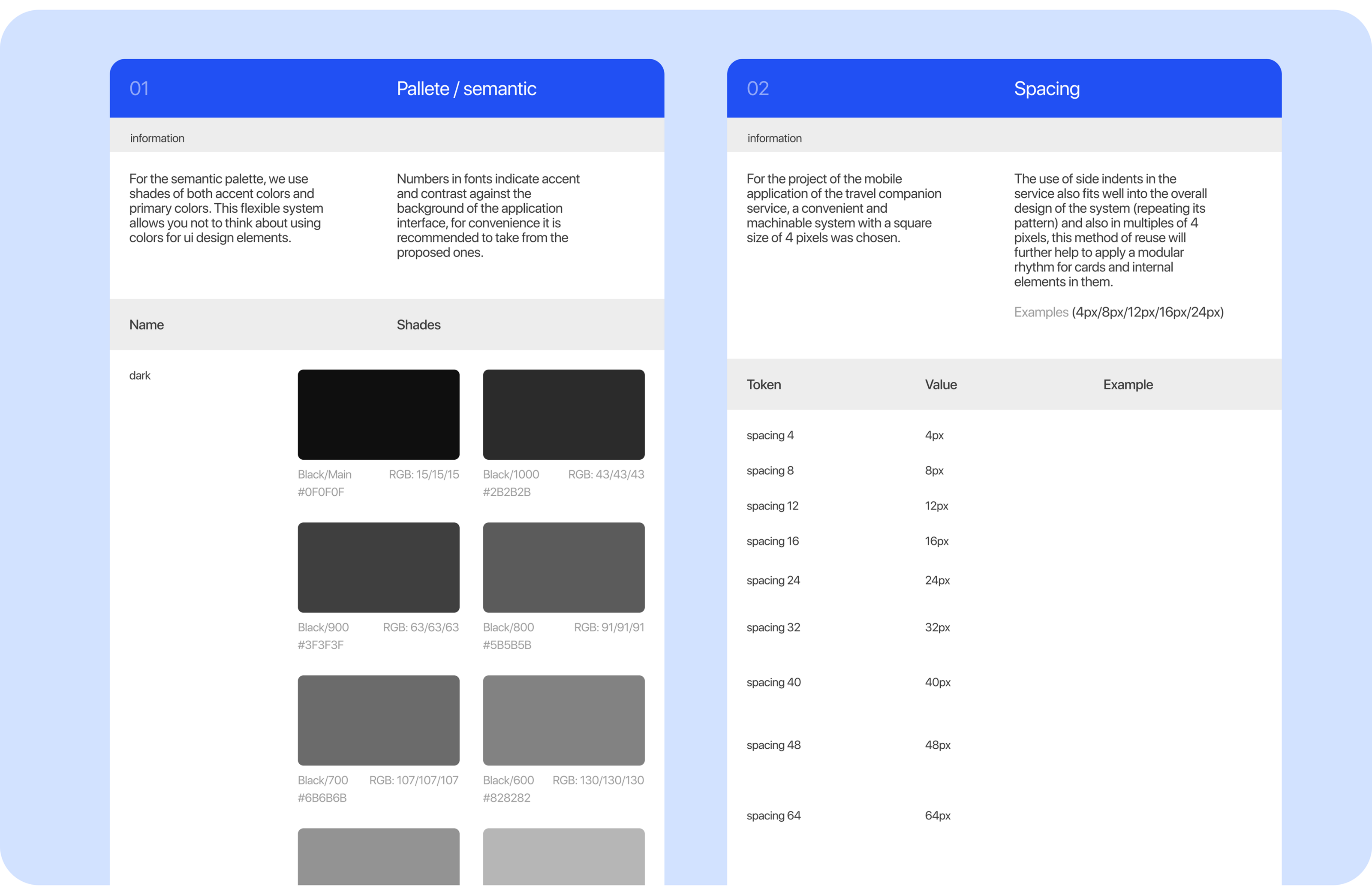Click the dark palette name label

(139, 375)
